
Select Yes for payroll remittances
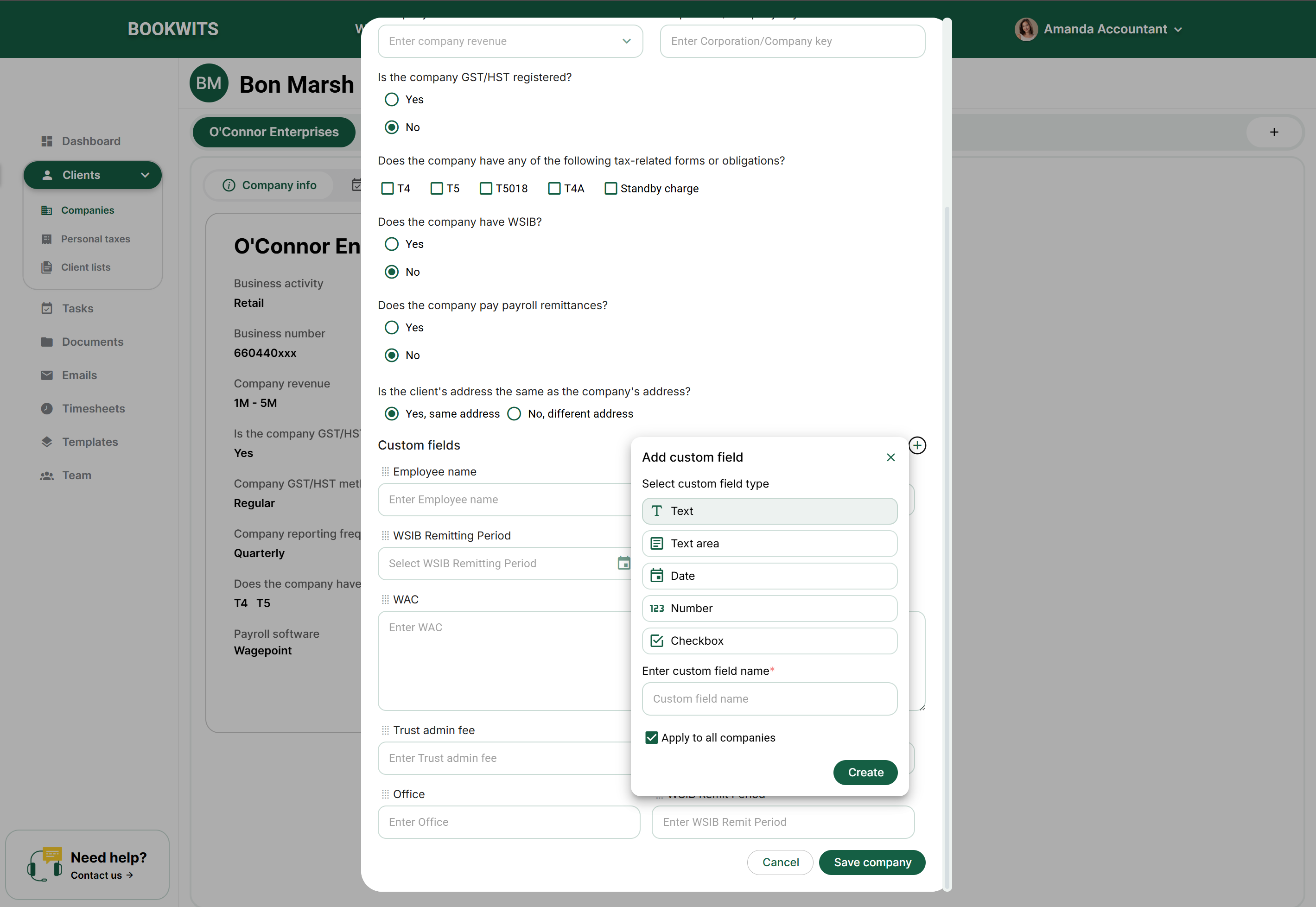[x=392, y=327]
